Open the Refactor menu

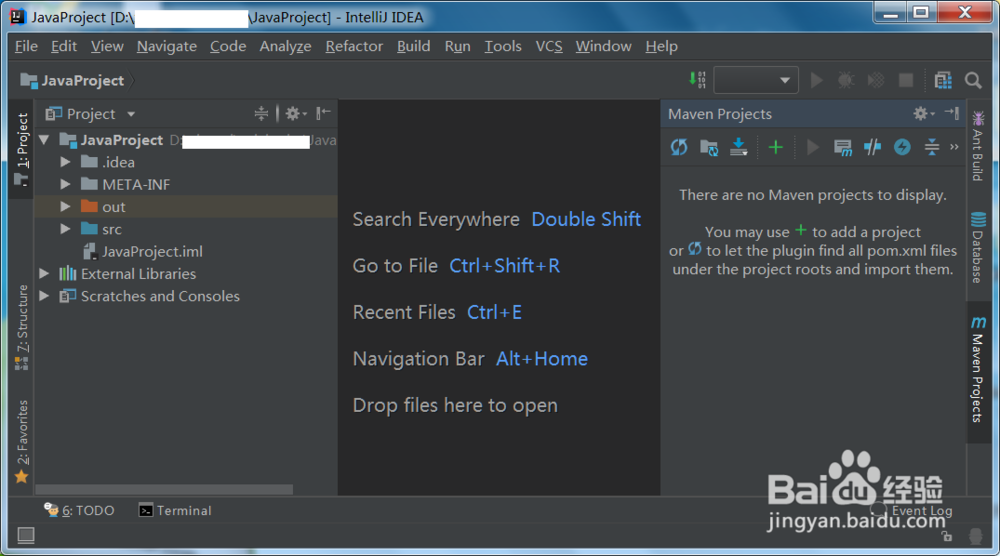click(x=354, y=46)
